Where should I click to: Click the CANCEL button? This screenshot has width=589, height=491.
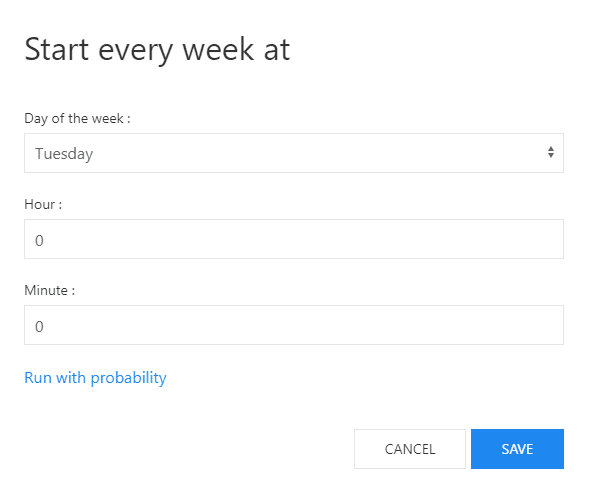[x=410, y=449]
